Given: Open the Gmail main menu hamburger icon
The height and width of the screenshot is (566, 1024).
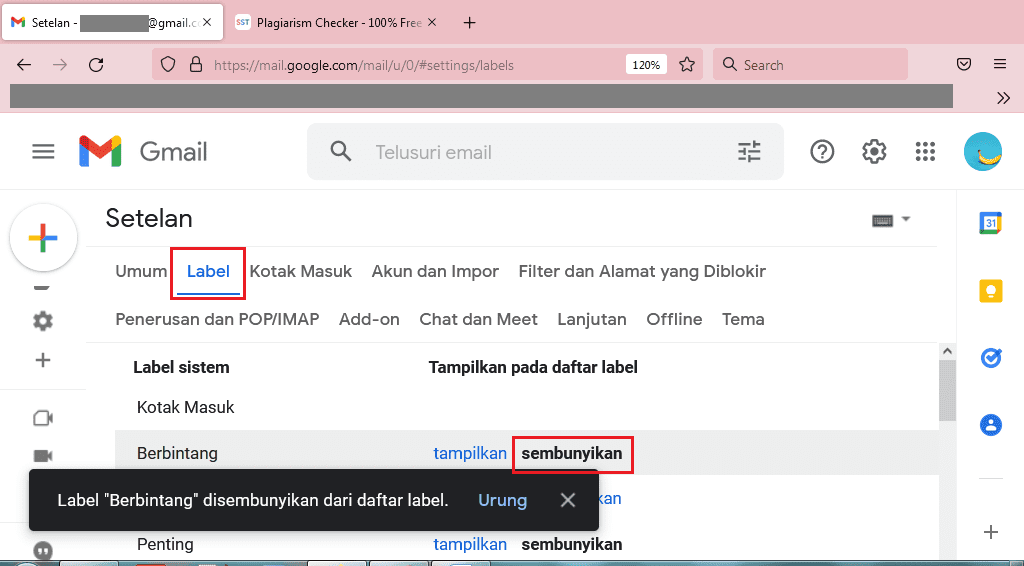Looking at the screenshot, I should pyautogui.click(x=43, y=152).
